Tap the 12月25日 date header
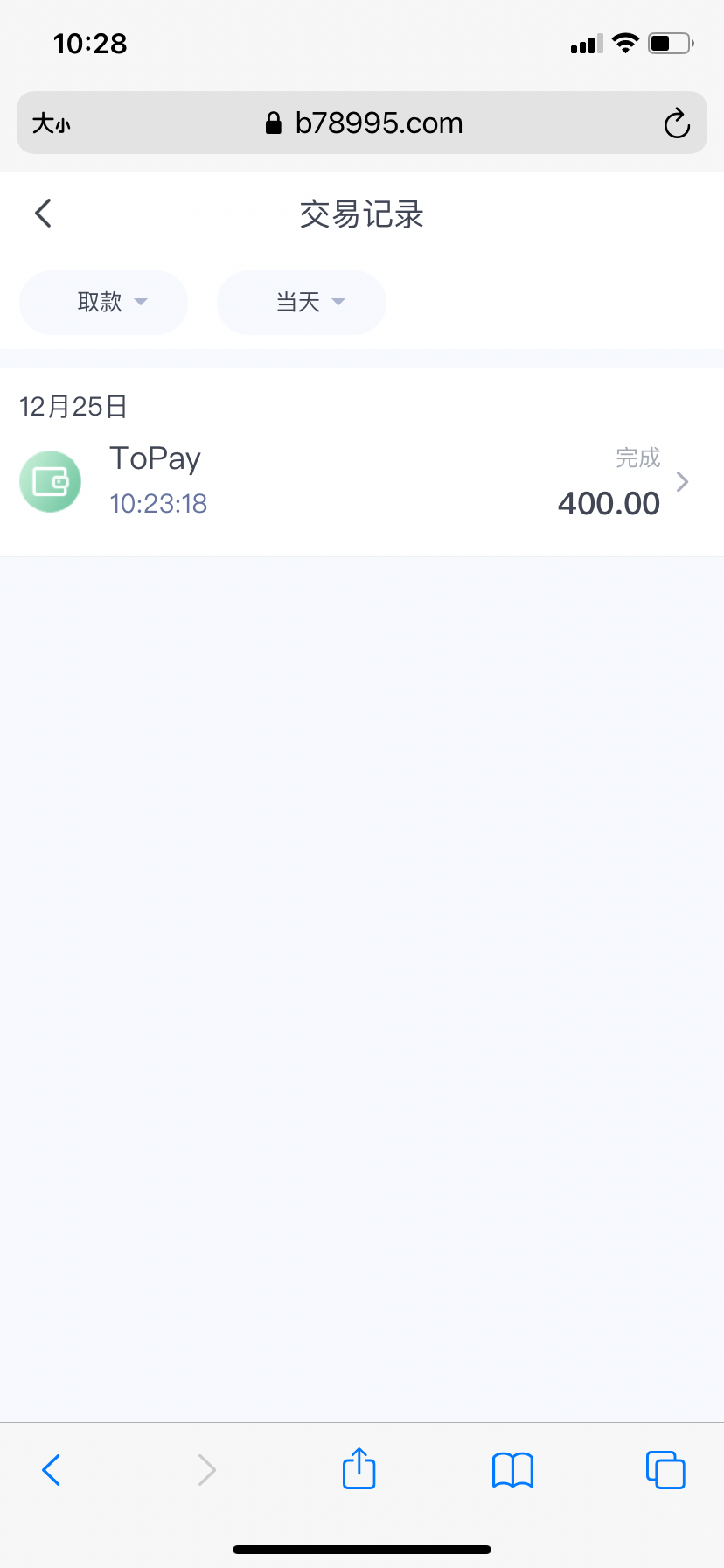 [x=73, y=407]
